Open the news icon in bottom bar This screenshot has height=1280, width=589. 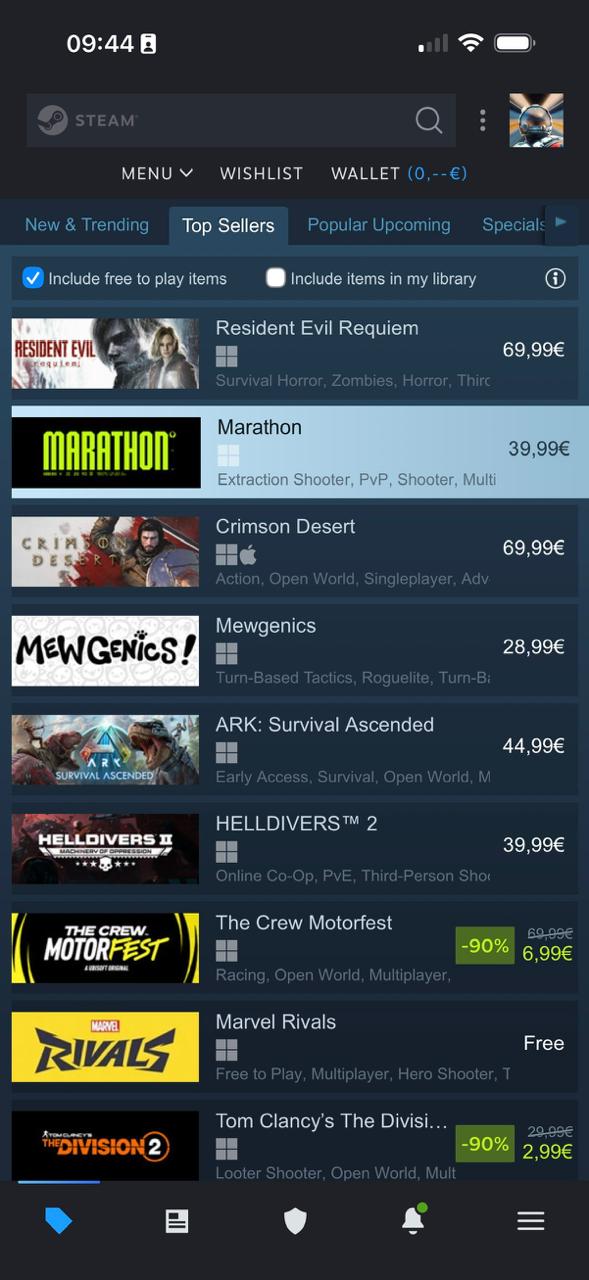[177, 1220]
